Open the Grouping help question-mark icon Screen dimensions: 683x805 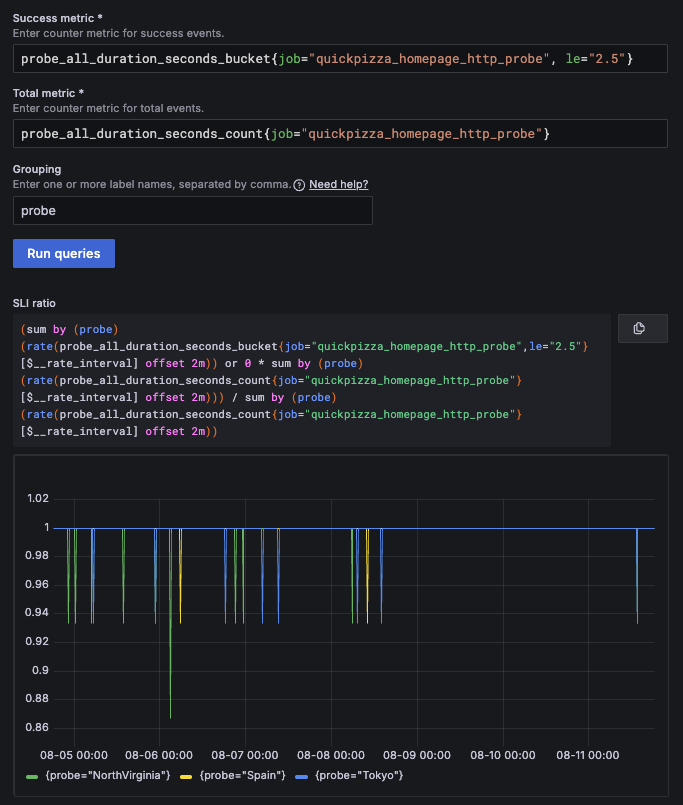[297, 184]
